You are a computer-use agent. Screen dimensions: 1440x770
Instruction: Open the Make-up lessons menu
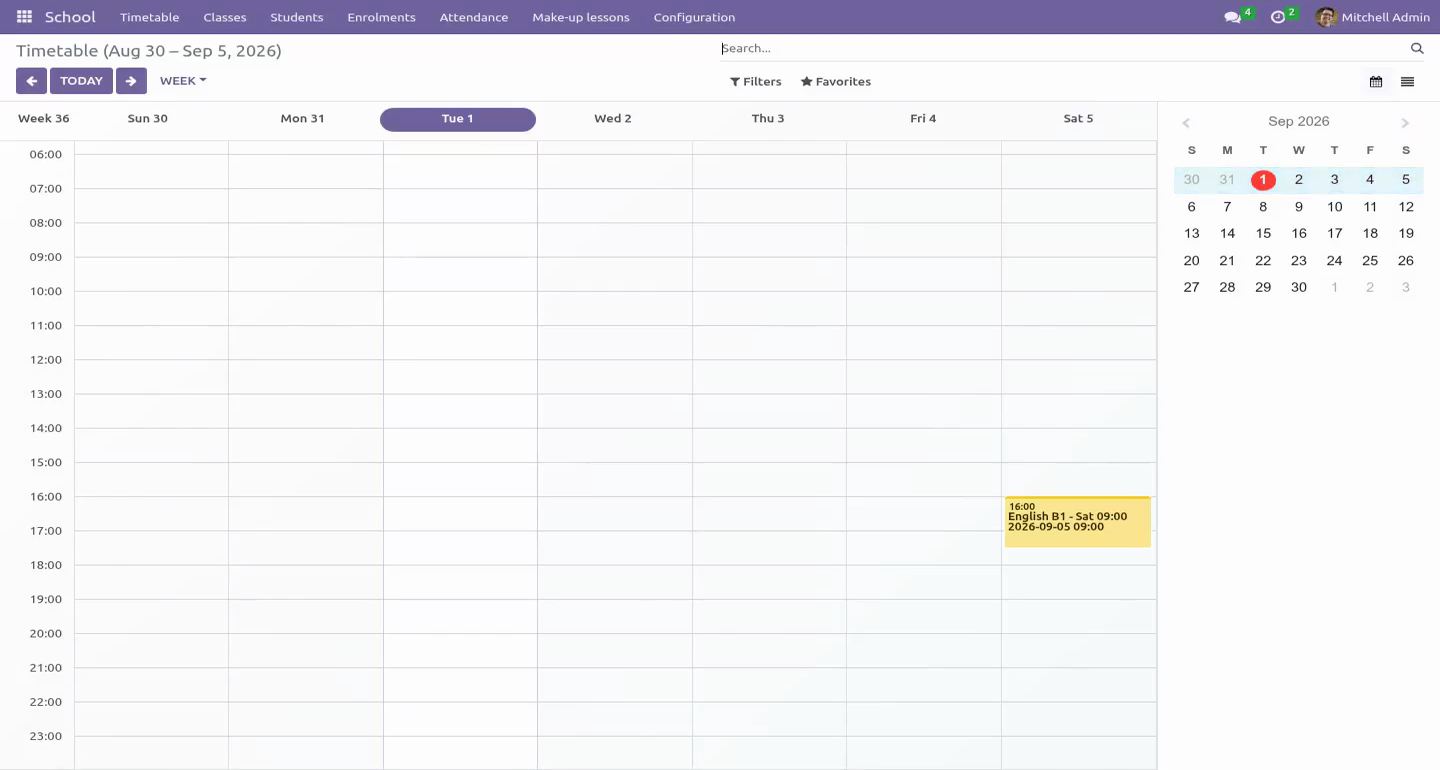click(x=581, y=17)
